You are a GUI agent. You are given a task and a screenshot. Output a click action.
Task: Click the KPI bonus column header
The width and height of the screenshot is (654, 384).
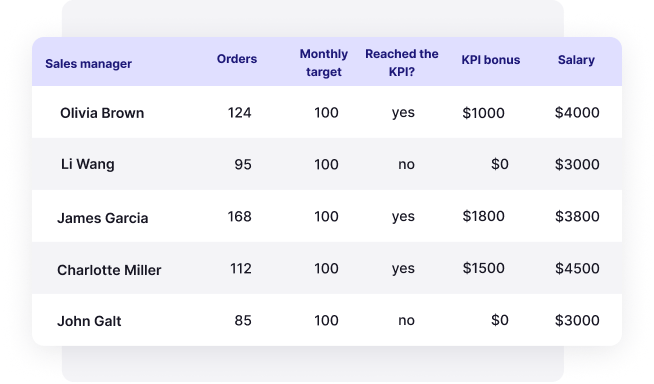490,60
